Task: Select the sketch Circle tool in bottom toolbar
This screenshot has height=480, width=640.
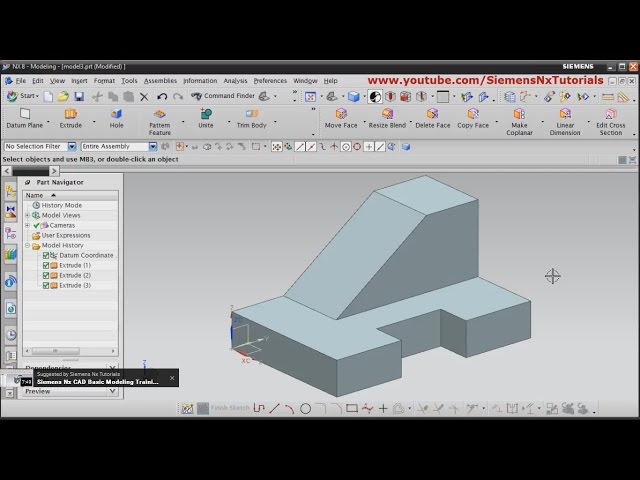Action: [x=305, y=408]
